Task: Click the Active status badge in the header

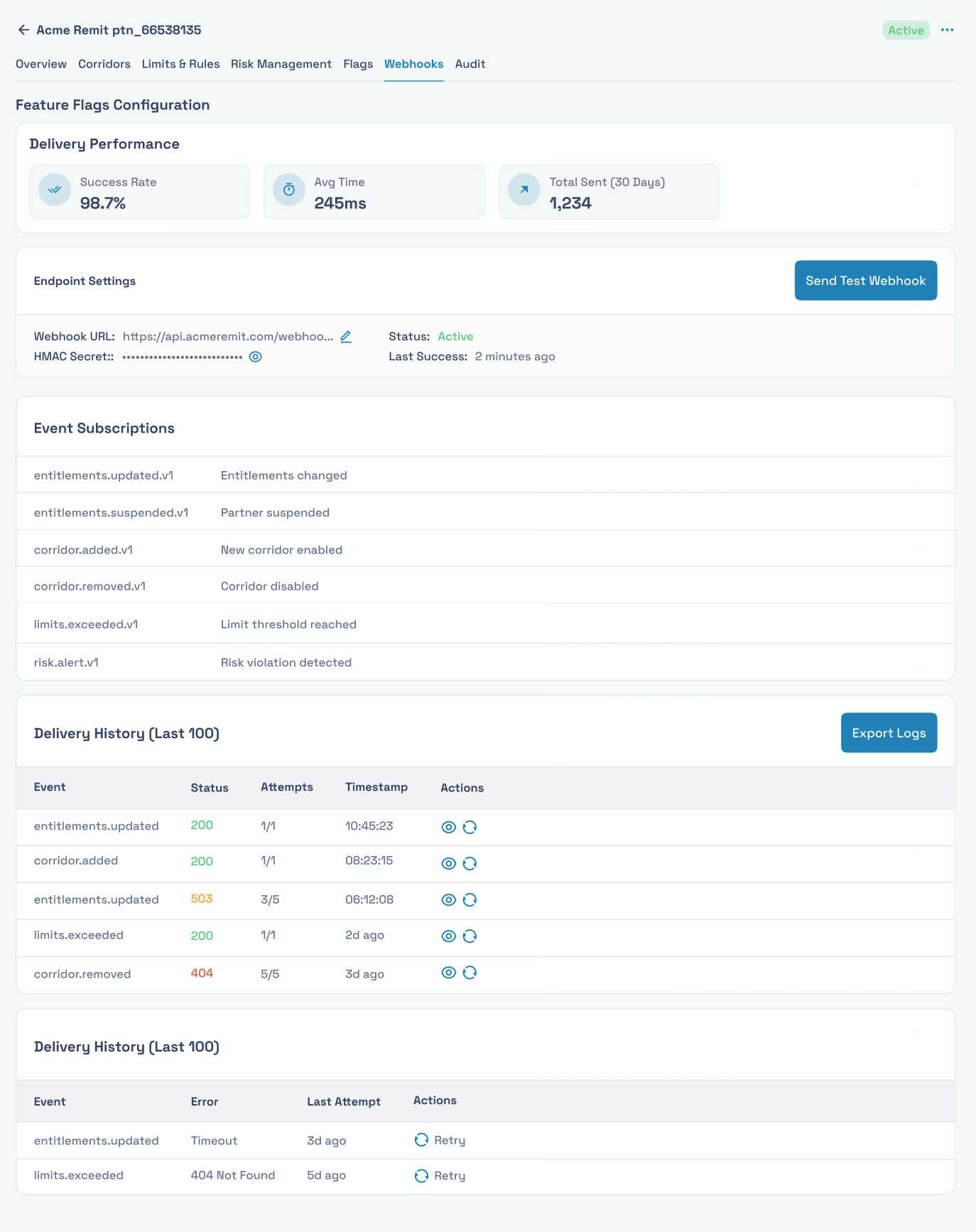Action: [906, 30]
